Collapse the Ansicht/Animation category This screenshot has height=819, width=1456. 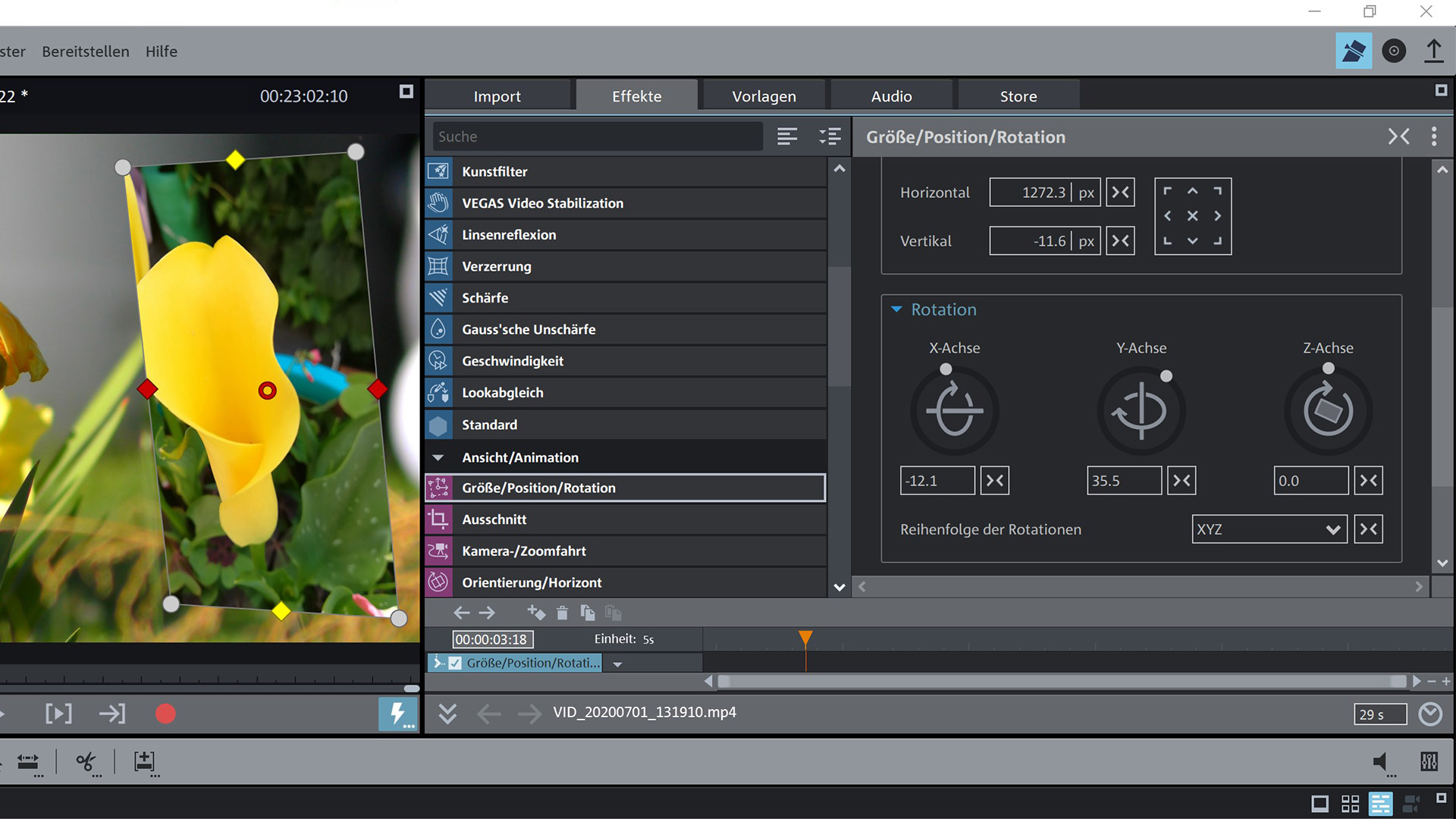tap(438, 457)
